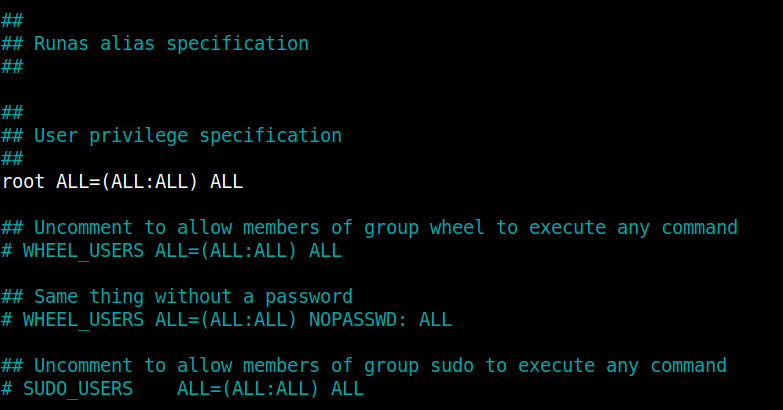Click the final "ALL" after NOPASSWD:
This screenshot has width=783, height=410.
coord(435,319)
